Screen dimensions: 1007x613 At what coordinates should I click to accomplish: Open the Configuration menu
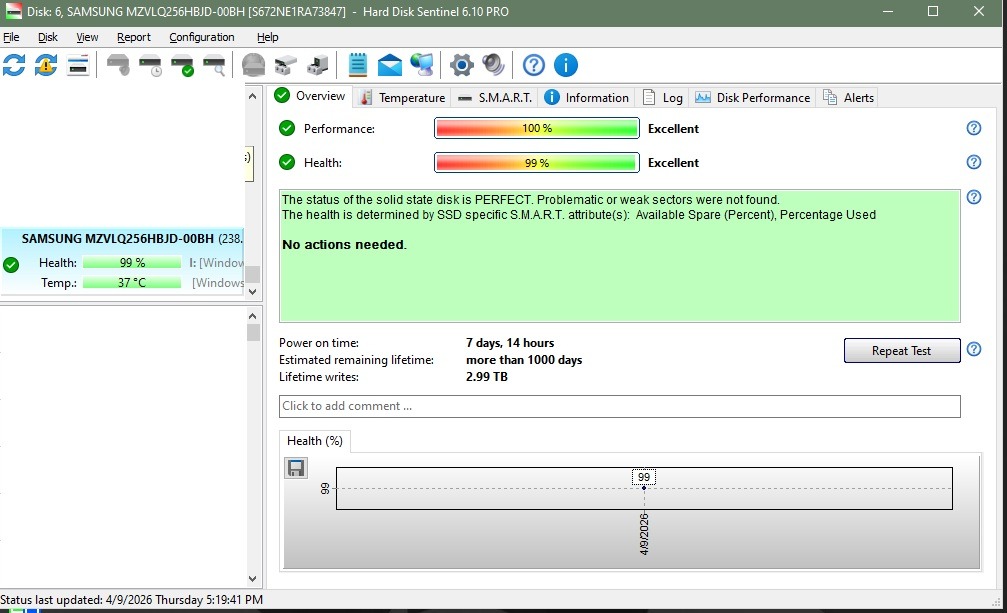[x=202, y=37]
